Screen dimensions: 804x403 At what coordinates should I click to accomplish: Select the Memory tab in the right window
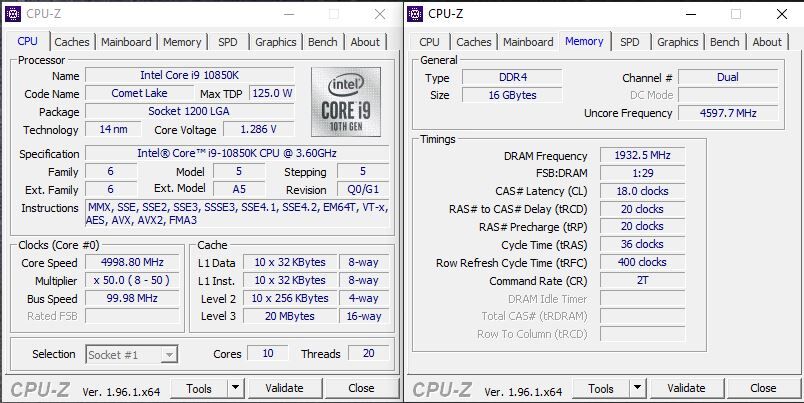coord(584,41)
